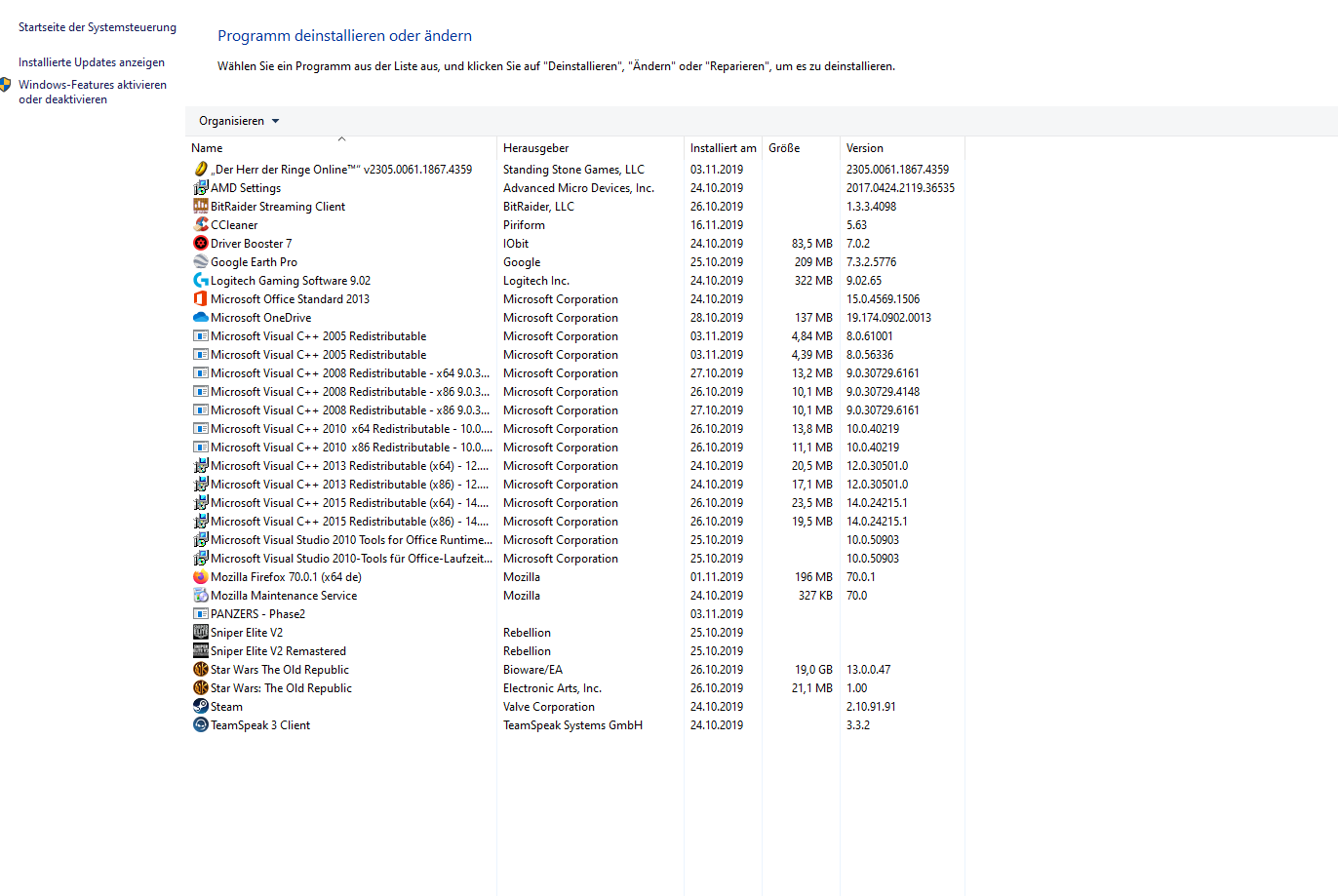The width and height of the screenshot is (1338, 896).
Task: Click the Visual C++ 2010 x64 Redistributable icon
Action: pyautogui.click(x=201, y=428)
